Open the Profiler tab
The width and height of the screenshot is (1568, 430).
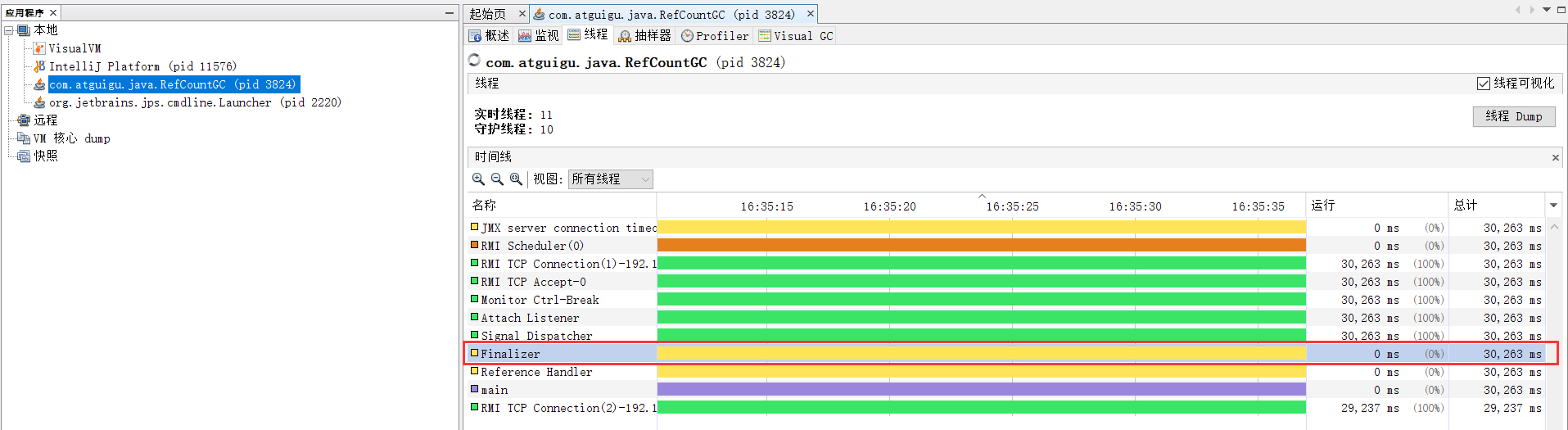pyautogui.click(x=715, y=35)
